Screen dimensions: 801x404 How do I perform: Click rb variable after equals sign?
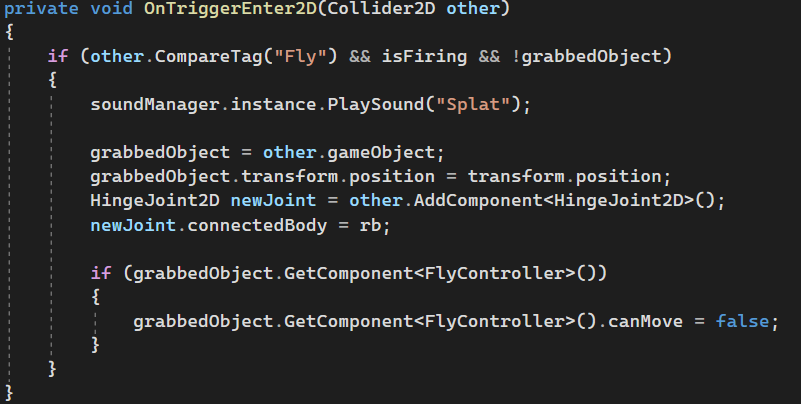(370, 225)
